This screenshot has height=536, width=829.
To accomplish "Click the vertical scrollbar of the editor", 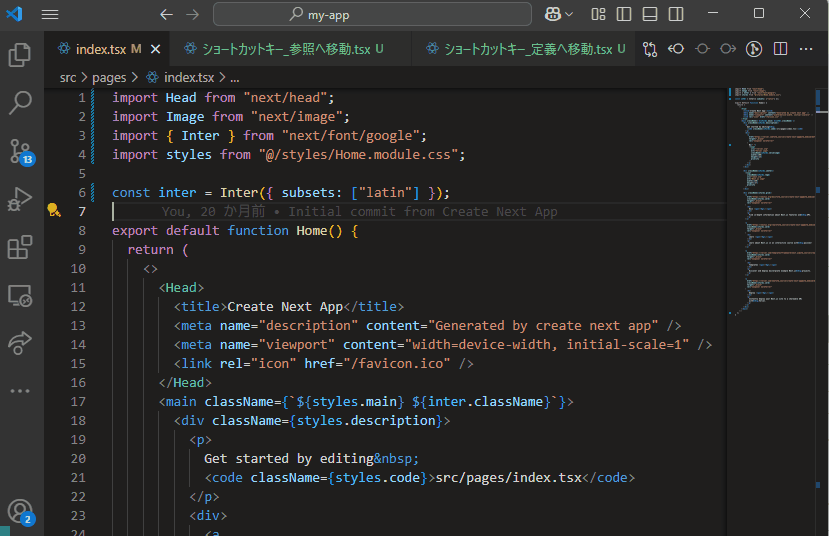I will click(821, 312).
